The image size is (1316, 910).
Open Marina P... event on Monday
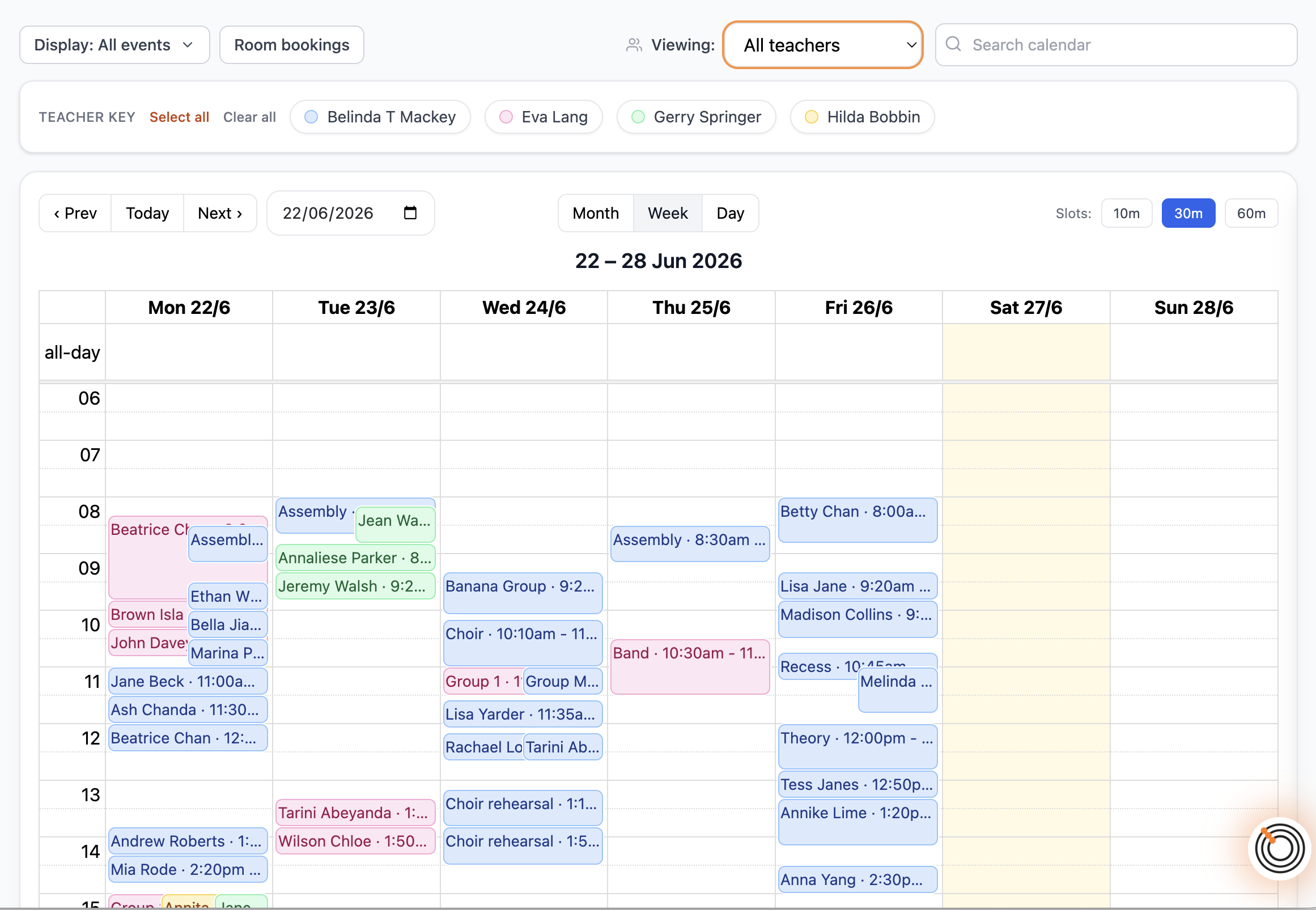227,653
